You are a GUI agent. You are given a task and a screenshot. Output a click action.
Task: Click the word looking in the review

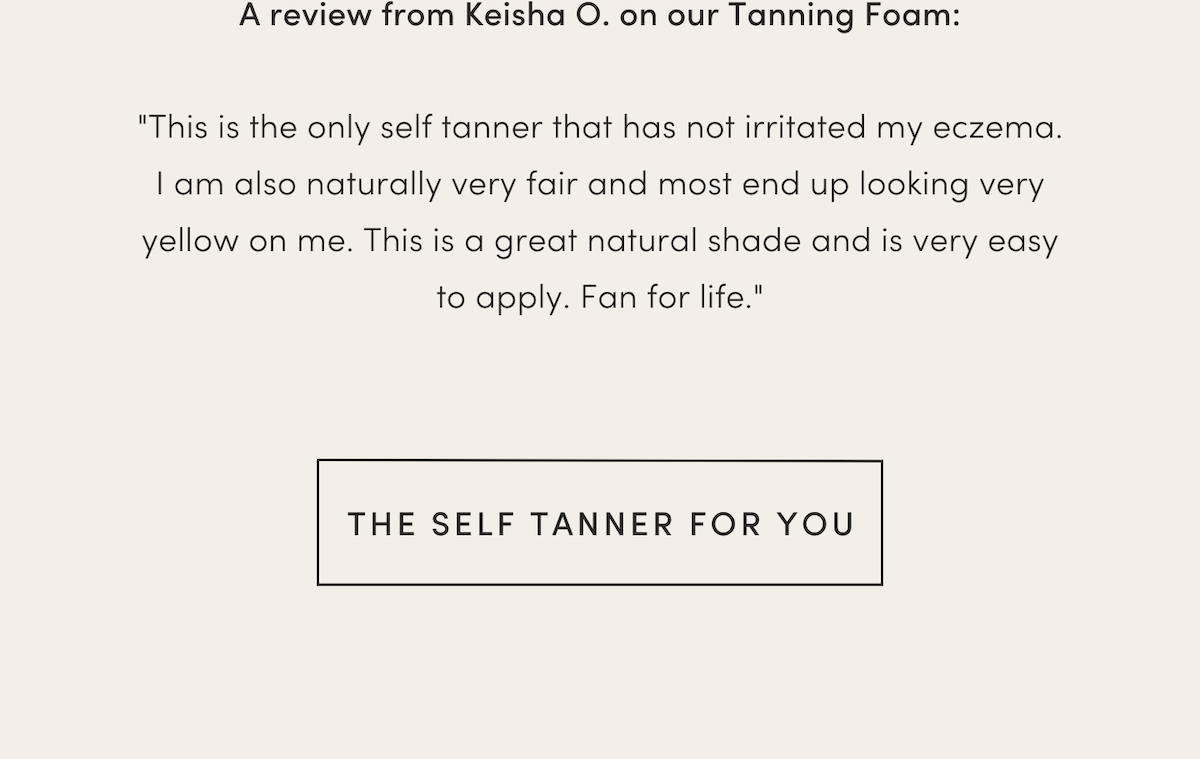pos(914,187)
